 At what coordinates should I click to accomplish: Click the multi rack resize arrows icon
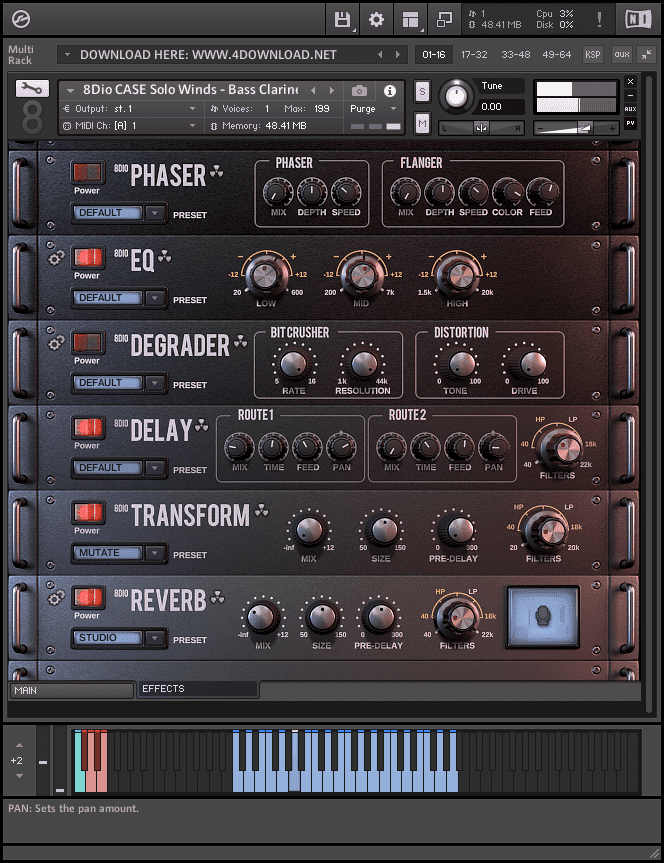click(x=647, y=54)
